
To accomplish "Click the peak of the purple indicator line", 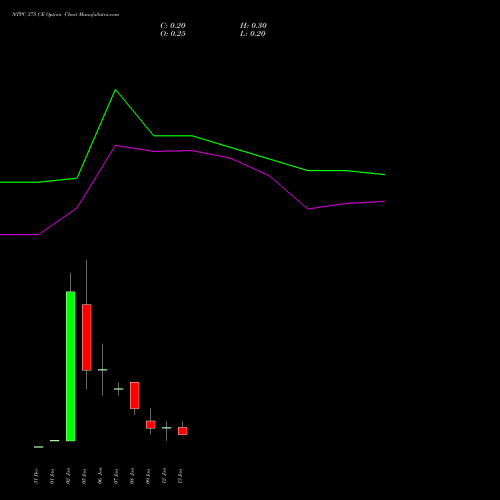I will [x=116, y=145].
